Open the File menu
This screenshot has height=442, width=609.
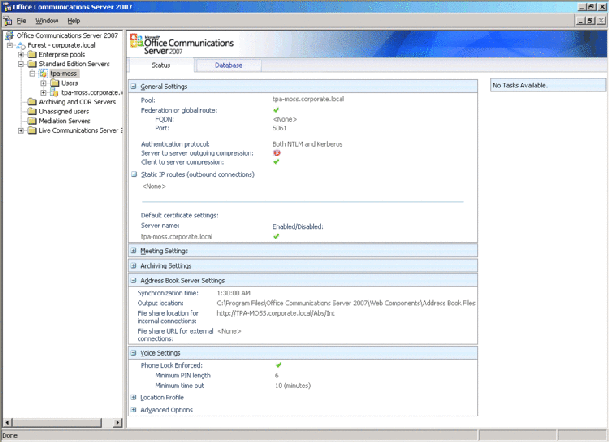click(x=21, y=21)
